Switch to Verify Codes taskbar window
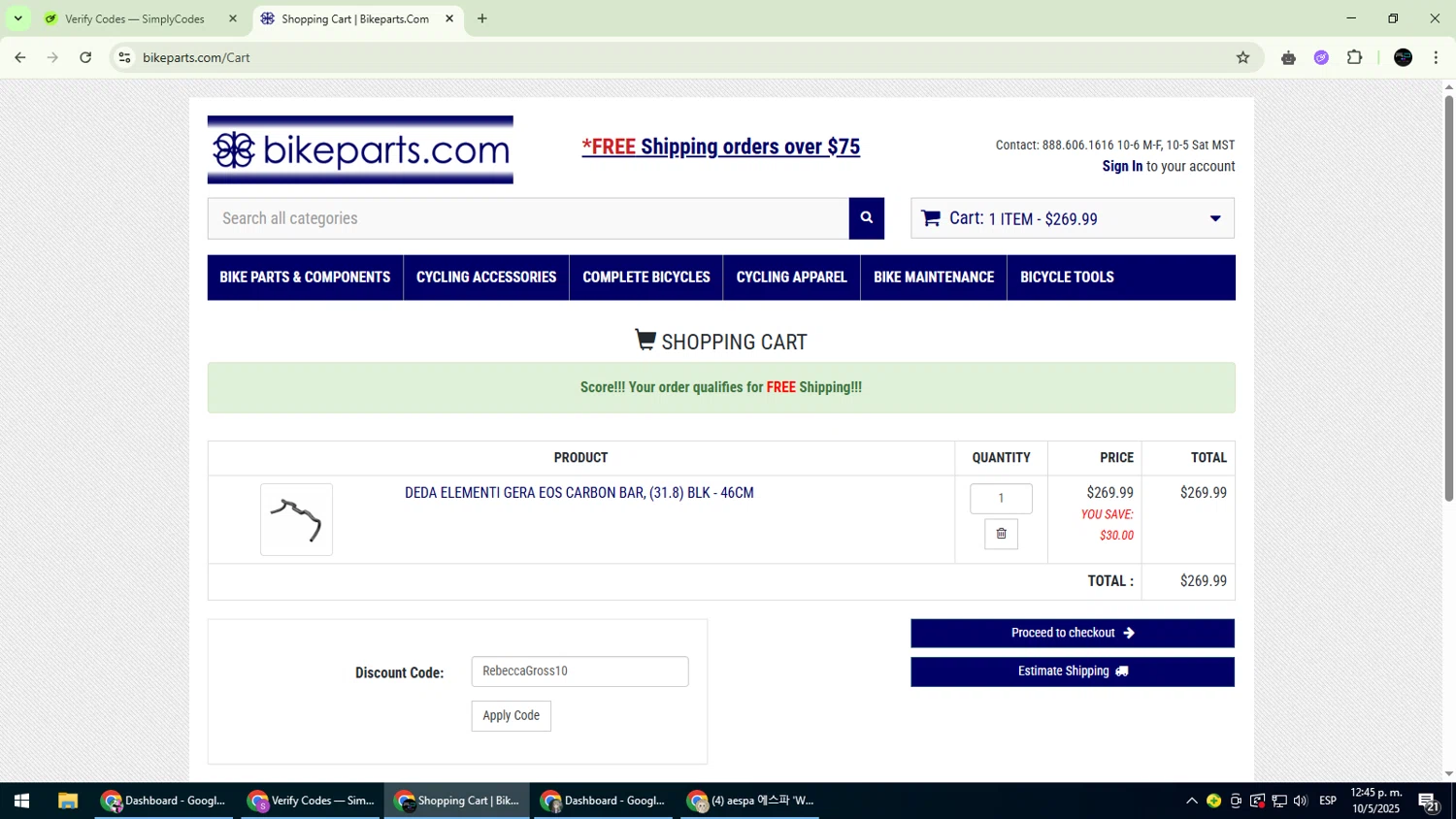Image resolution: width=1456 pixels, height=819 pixels. (x=311, y=801)
